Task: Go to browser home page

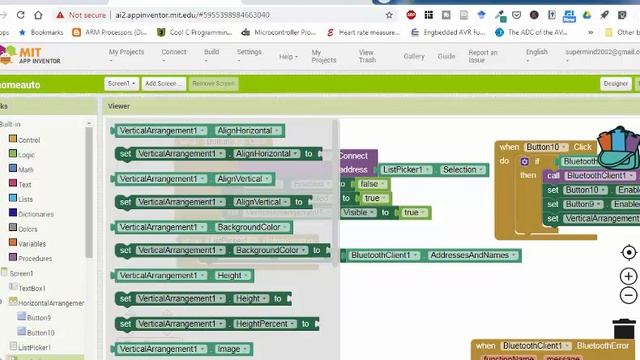Action: [38, 15]
